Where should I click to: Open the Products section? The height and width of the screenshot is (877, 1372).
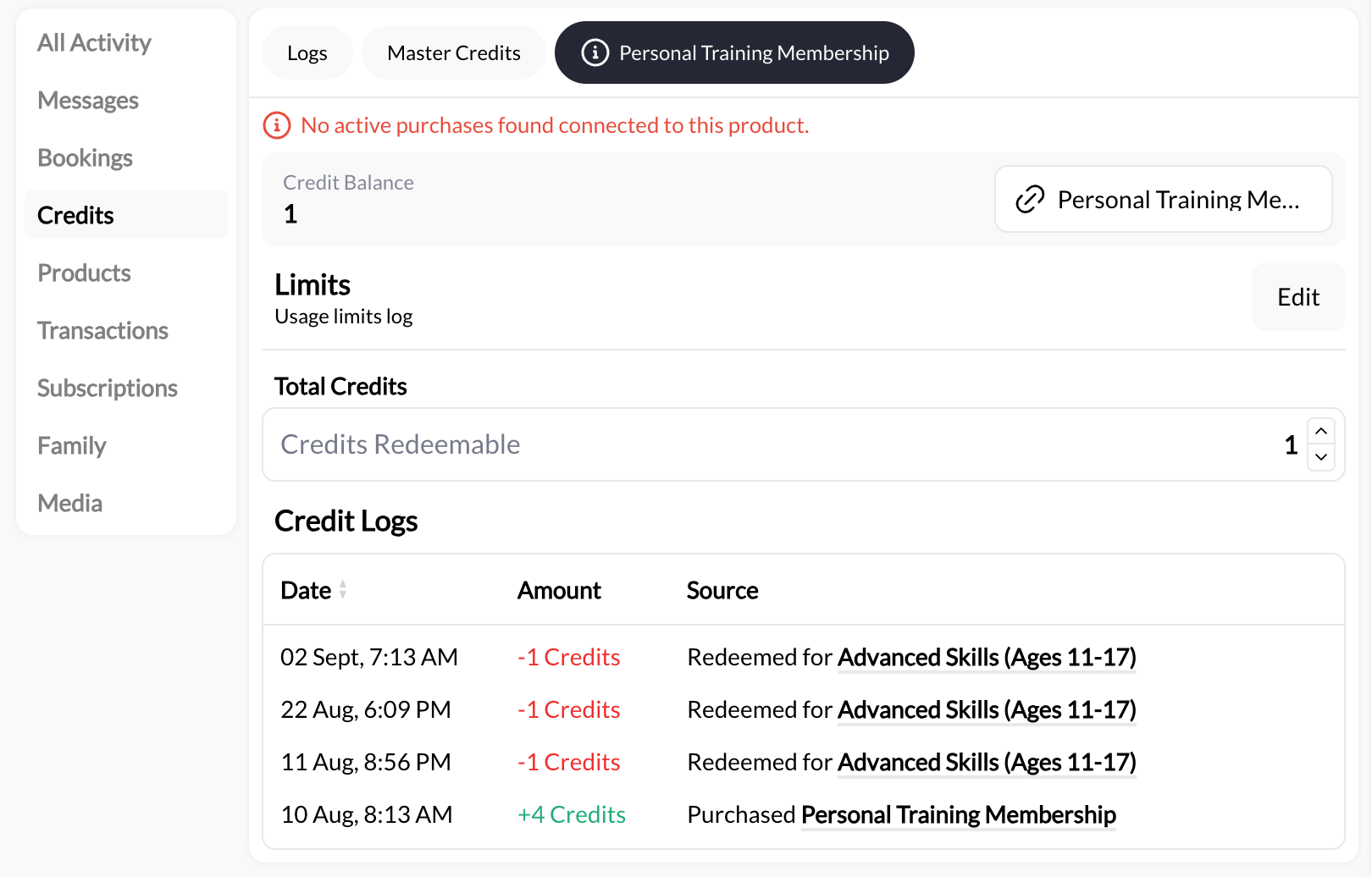pyautogui.click(x=84, y=273)
